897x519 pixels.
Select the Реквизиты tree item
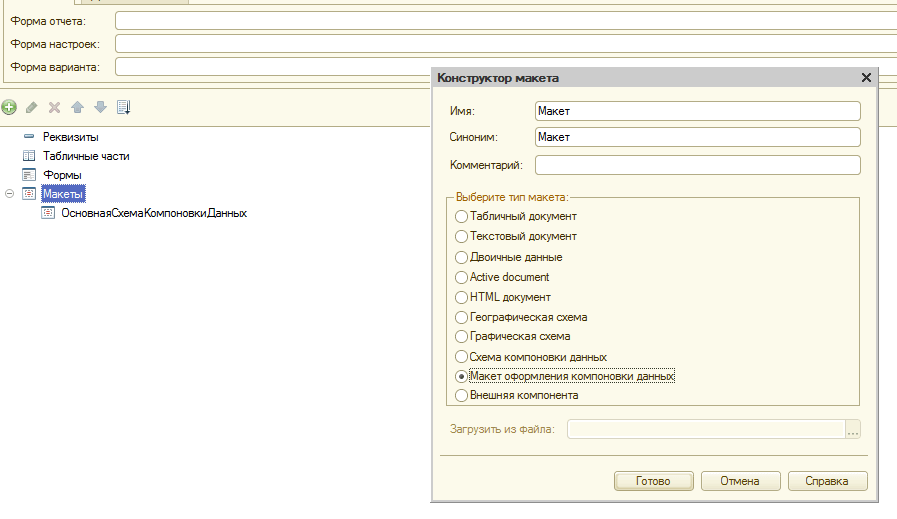(x=70, y=136)
